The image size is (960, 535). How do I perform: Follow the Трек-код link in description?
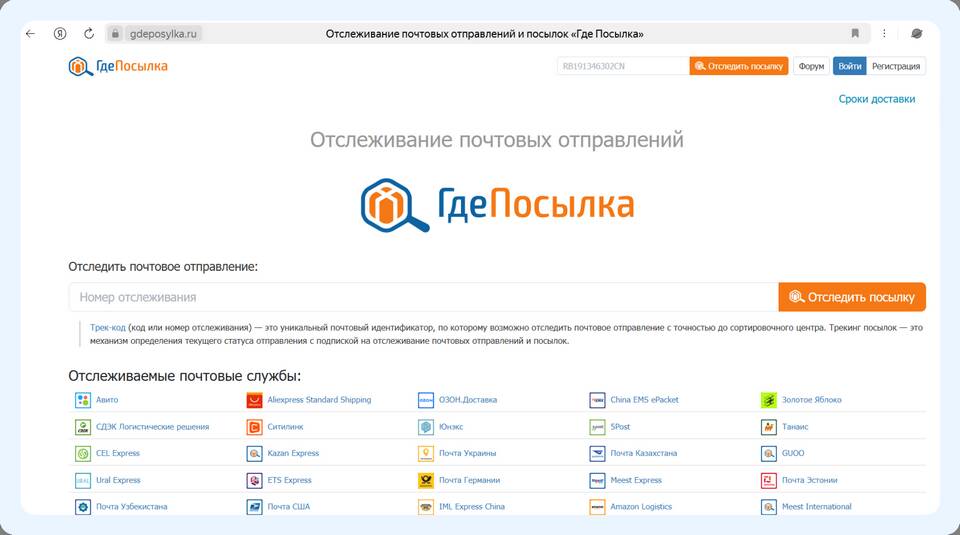[x=107, y=327]
